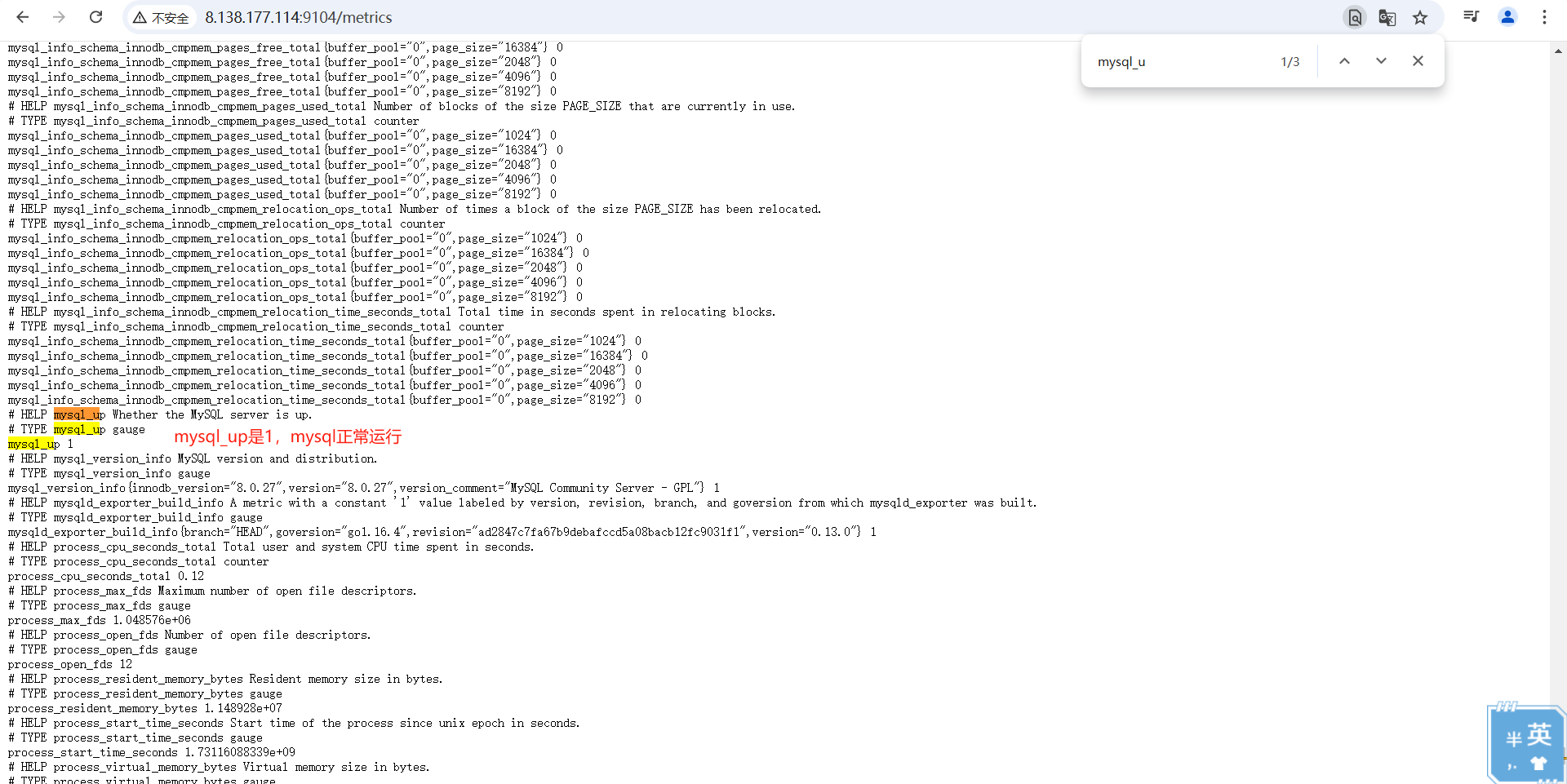Click the '# TYPE process_start_time_seconds gauge' line

135,738
